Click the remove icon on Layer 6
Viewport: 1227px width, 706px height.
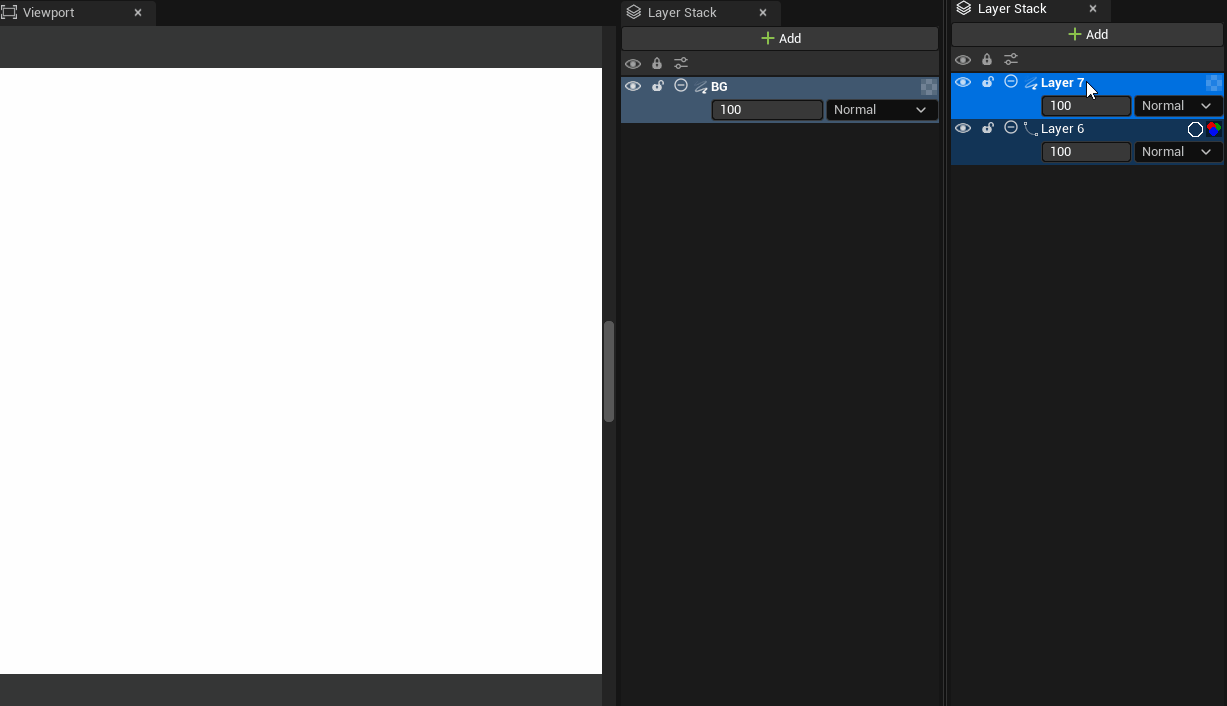click(1011, 128)
